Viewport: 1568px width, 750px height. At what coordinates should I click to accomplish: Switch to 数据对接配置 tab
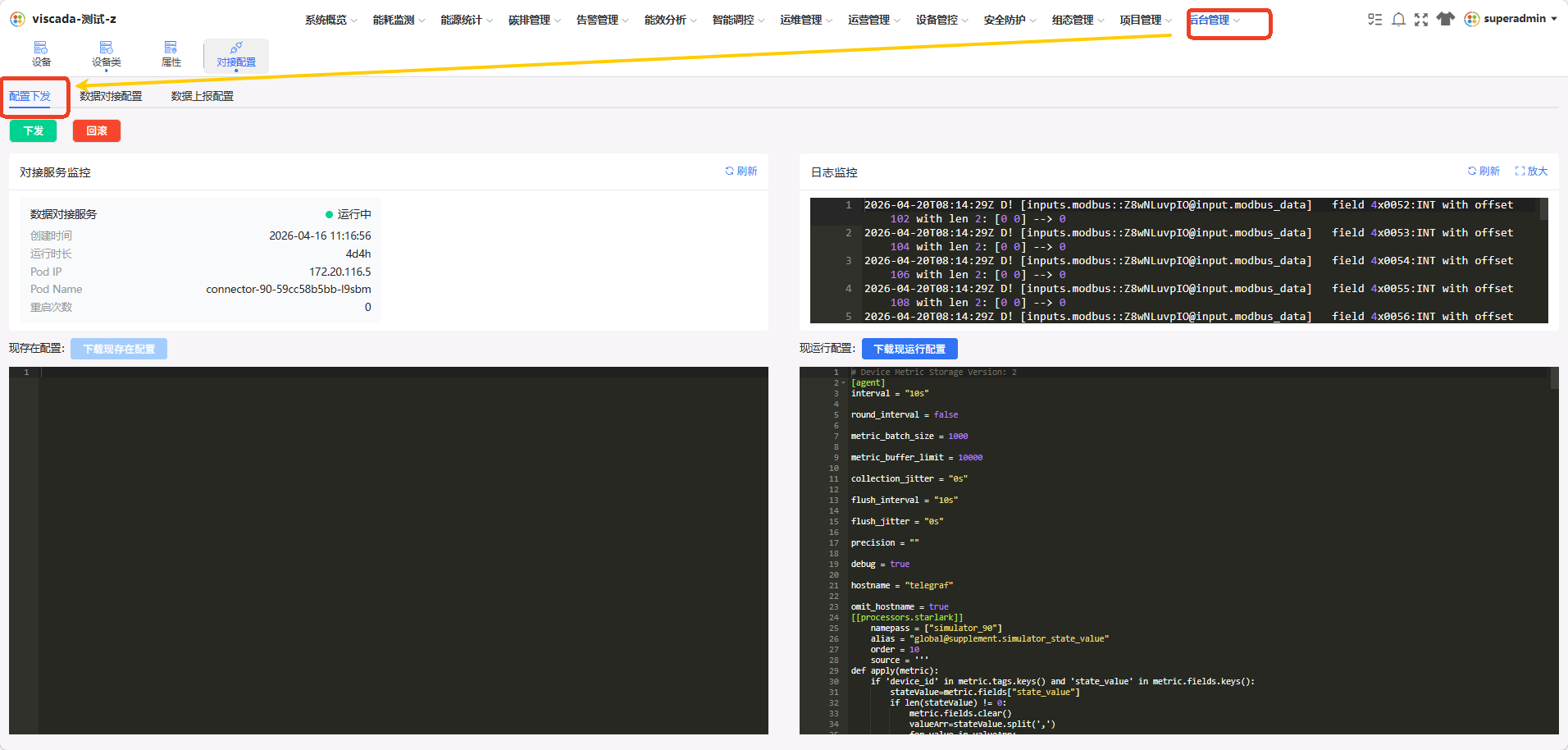(111, 97)
